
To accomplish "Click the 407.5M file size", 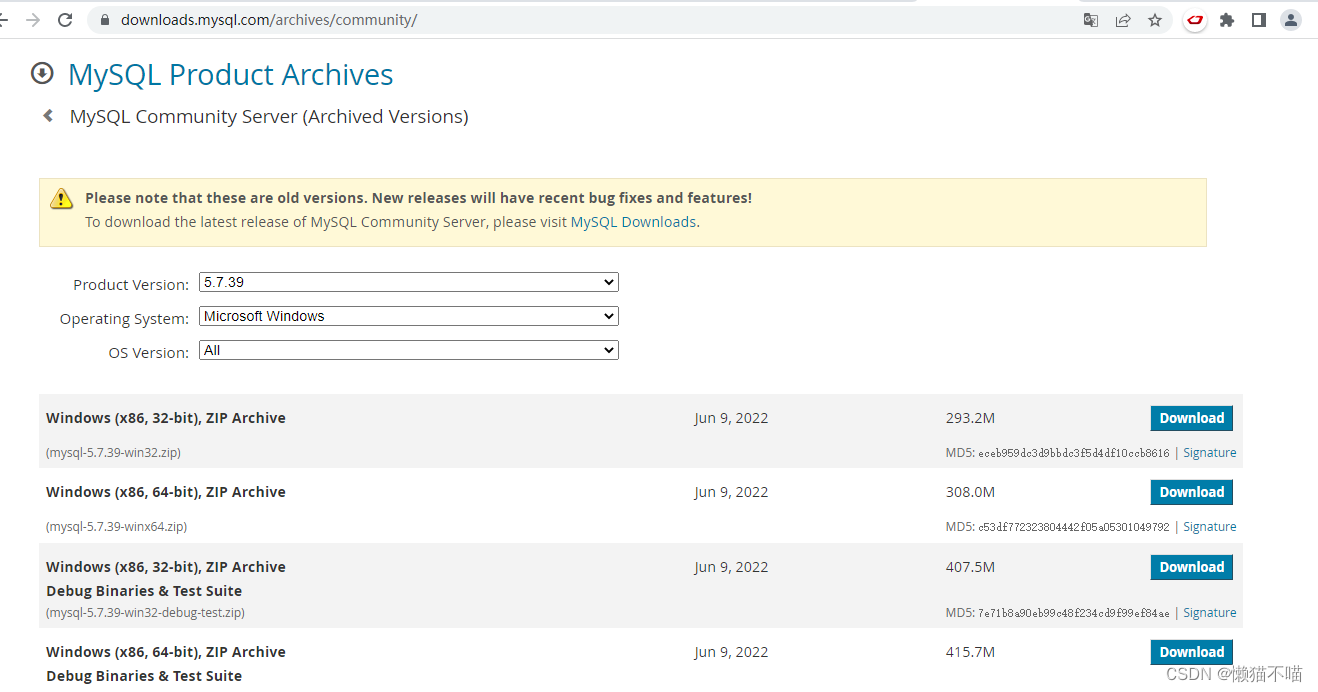I will (970, 567).
